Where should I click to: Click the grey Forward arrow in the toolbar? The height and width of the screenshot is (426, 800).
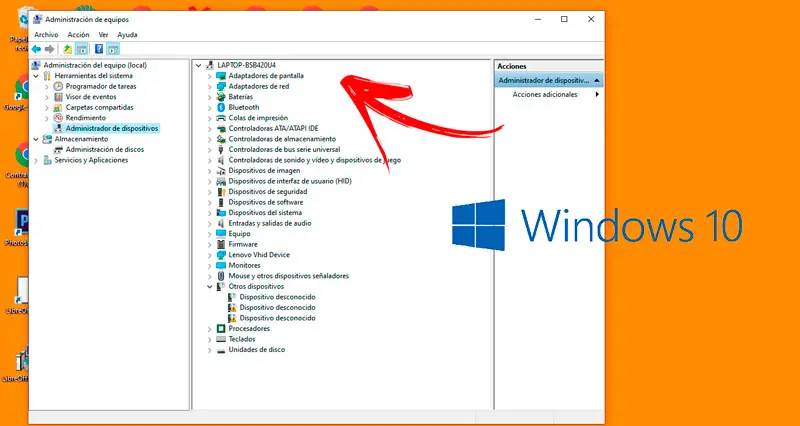[49, 49]
